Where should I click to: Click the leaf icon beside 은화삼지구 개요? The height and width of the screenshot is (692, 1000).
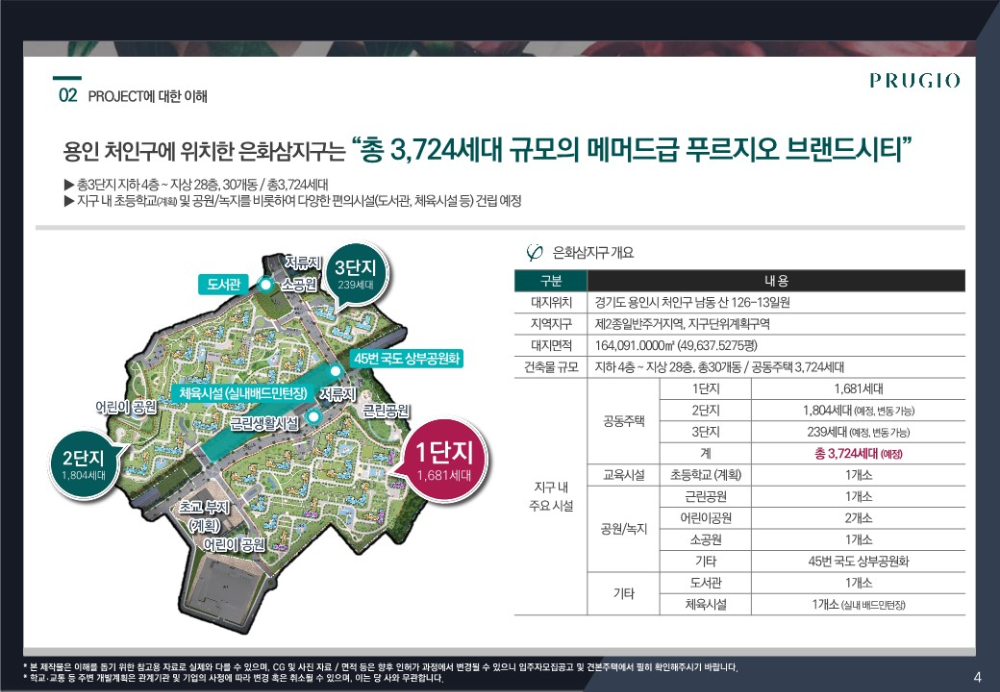(x=534, y=253)
